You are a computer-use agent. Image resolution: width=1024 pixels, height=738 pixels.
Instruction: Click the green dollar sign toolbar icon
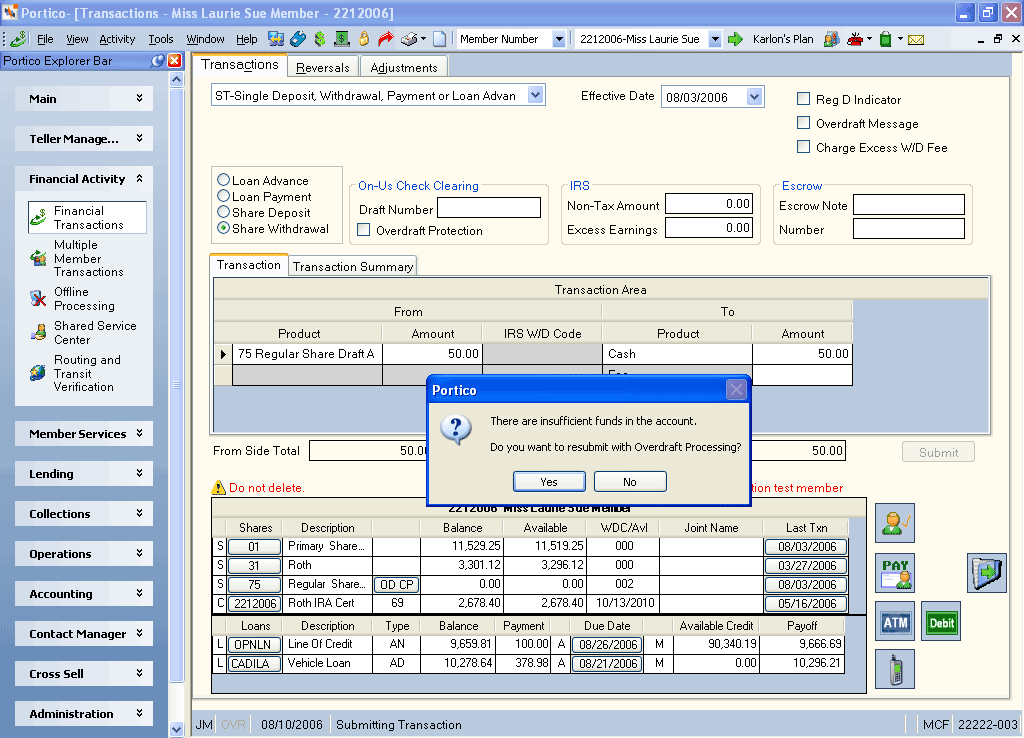[319, 39]
